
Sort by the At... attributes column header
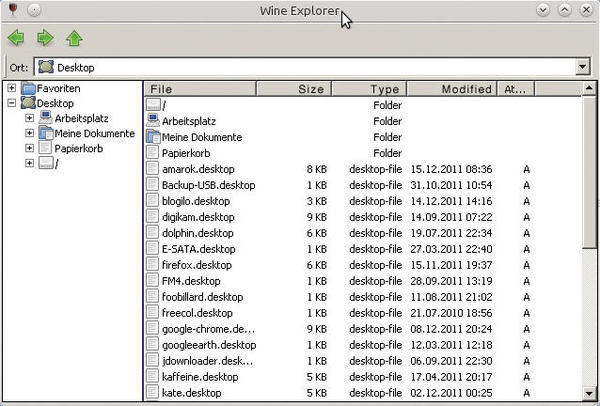click(516, 89)
